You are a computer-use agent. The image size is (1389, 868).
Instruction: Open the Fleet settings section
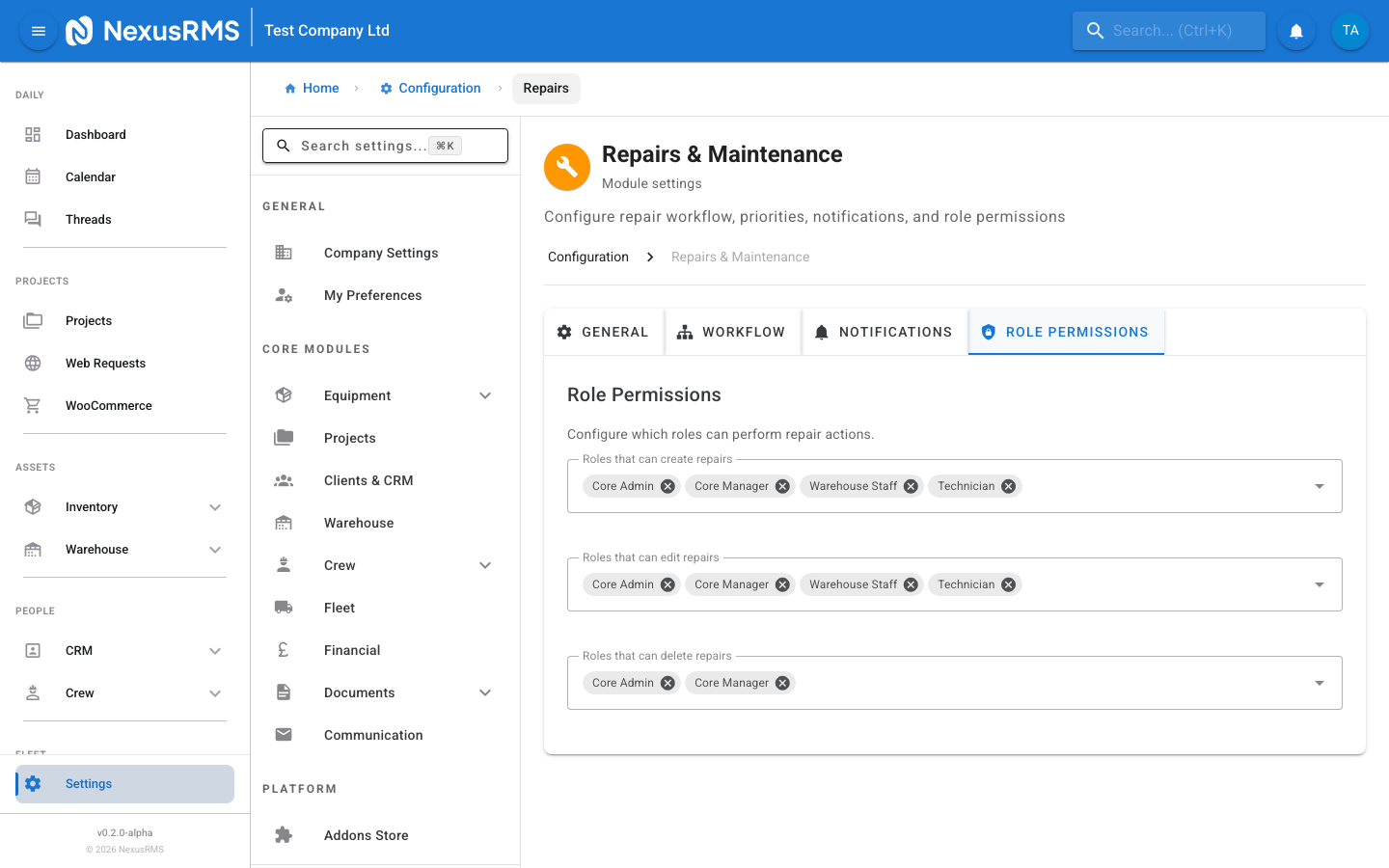[x=339, y=607]
